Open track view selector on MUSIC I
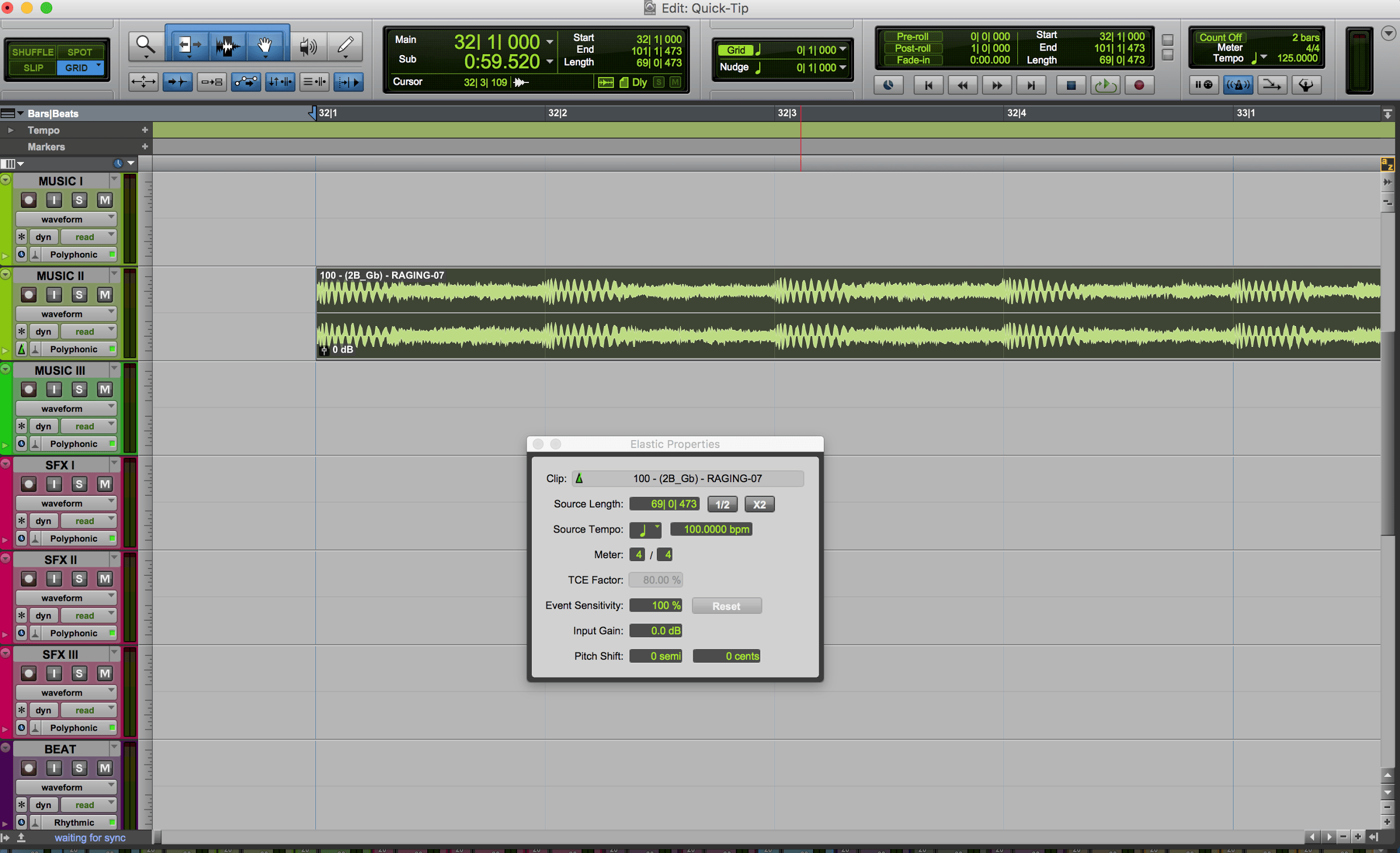This screenshot has width=1400, height=853. pos(66,219)
